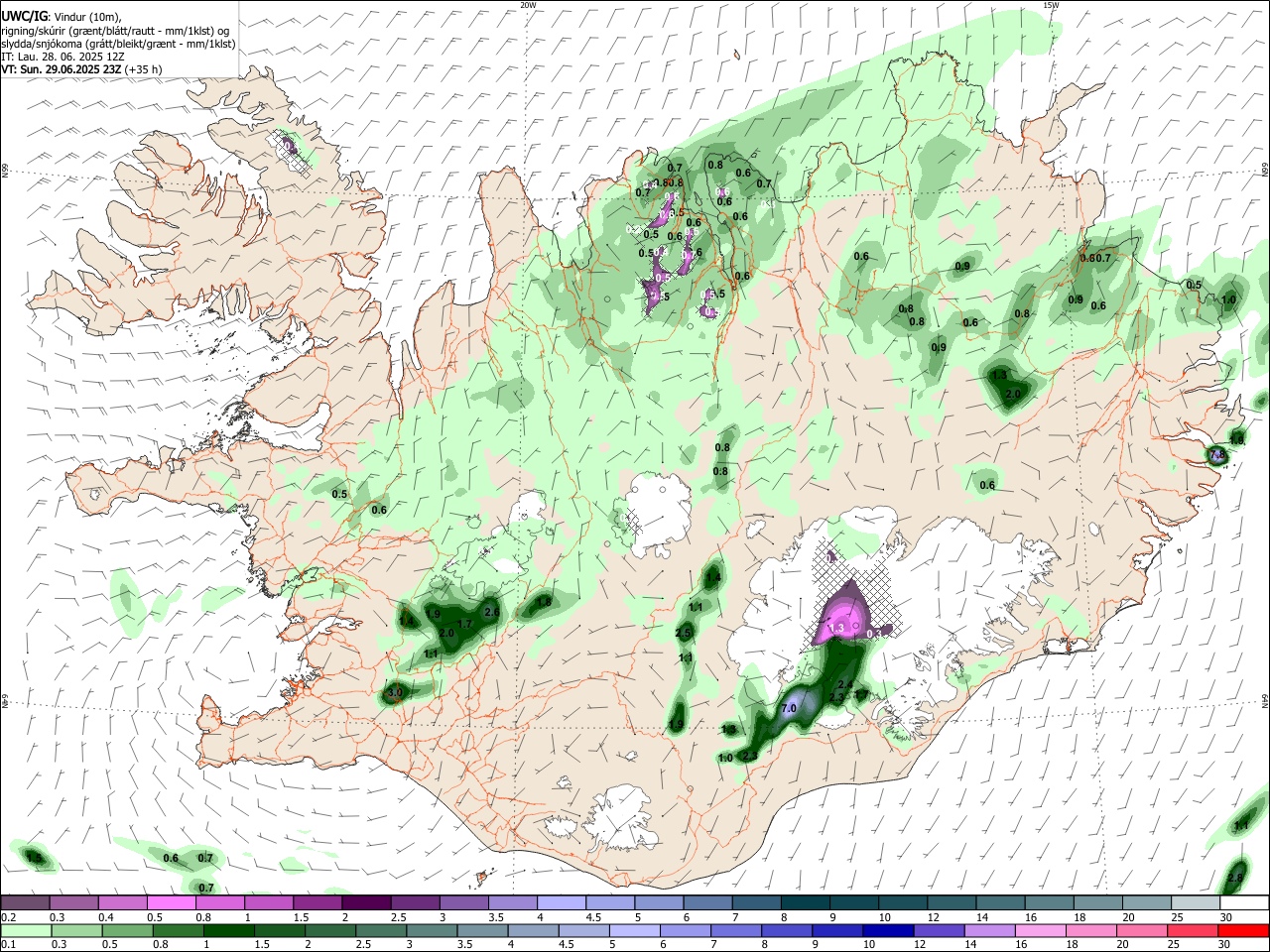Viewport: 1270px width, 952px height.
Task: Click the 2.8 value at the southeast map corner
Action: coord(1236,879)
